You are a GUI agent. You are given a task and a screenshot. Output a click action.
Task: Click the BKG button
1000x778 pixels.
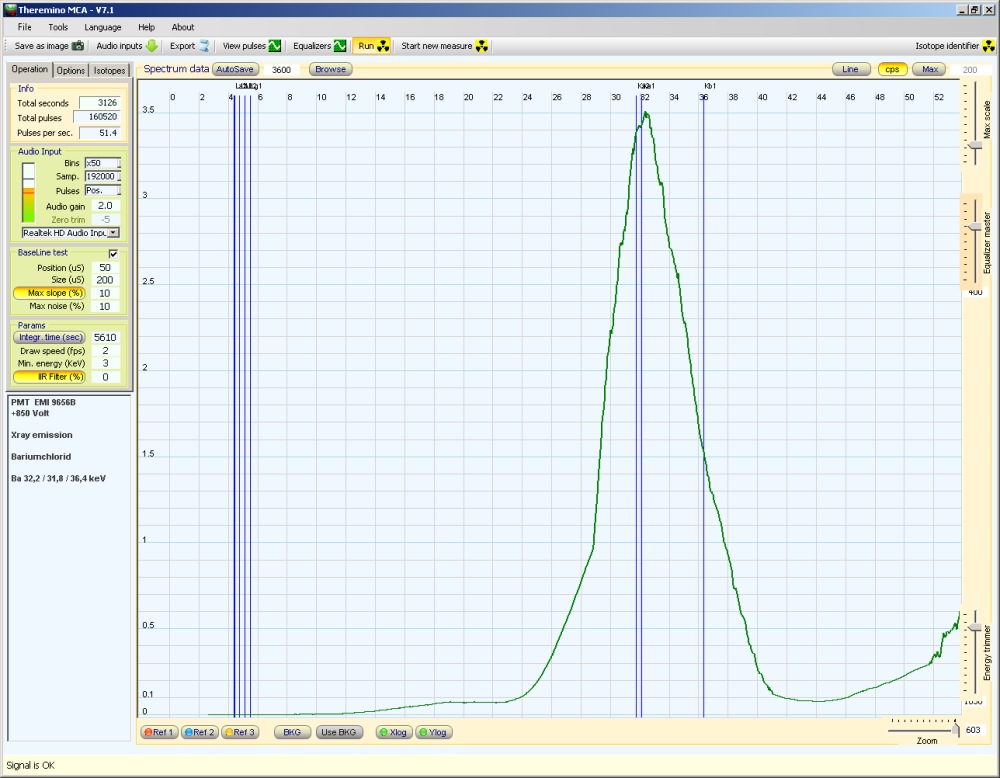[x=292, y=732]
